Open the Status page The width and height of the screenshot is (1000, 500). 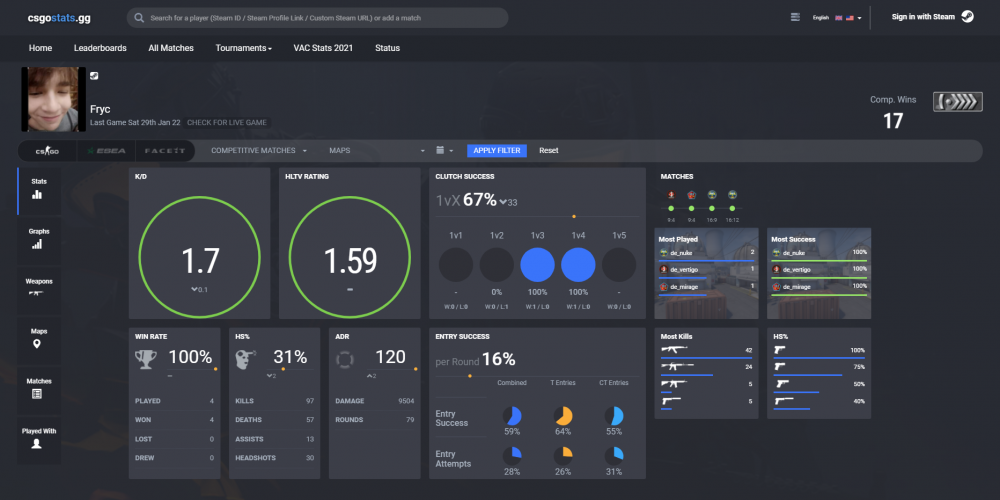pyautogui.click(x=387, y=48)
